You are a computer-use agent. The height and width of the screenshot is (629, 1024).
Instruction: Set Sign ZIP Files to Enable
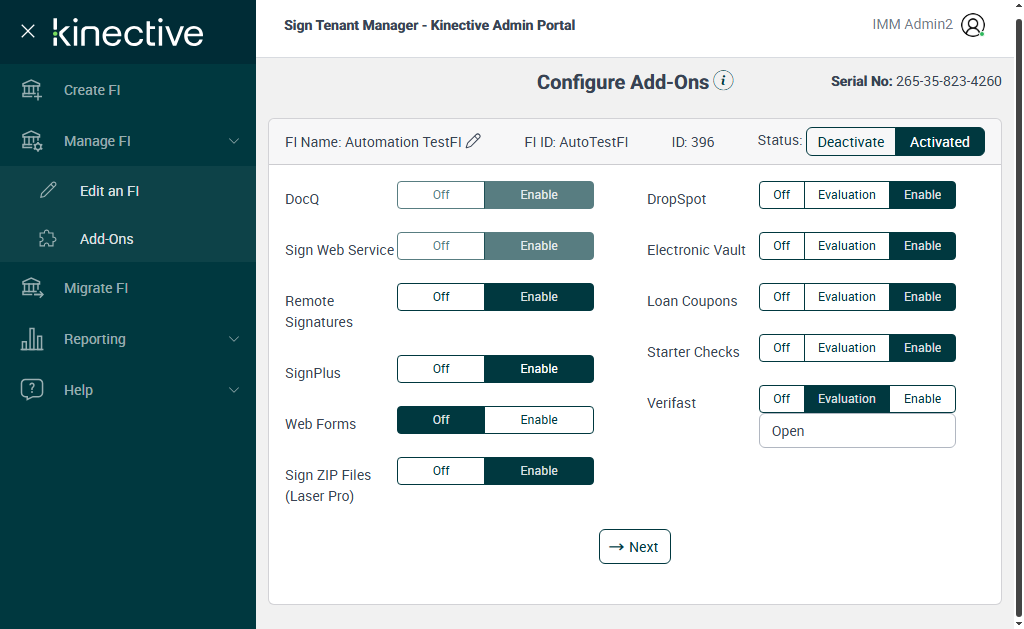pyautogui.click(x=539, y=470)
